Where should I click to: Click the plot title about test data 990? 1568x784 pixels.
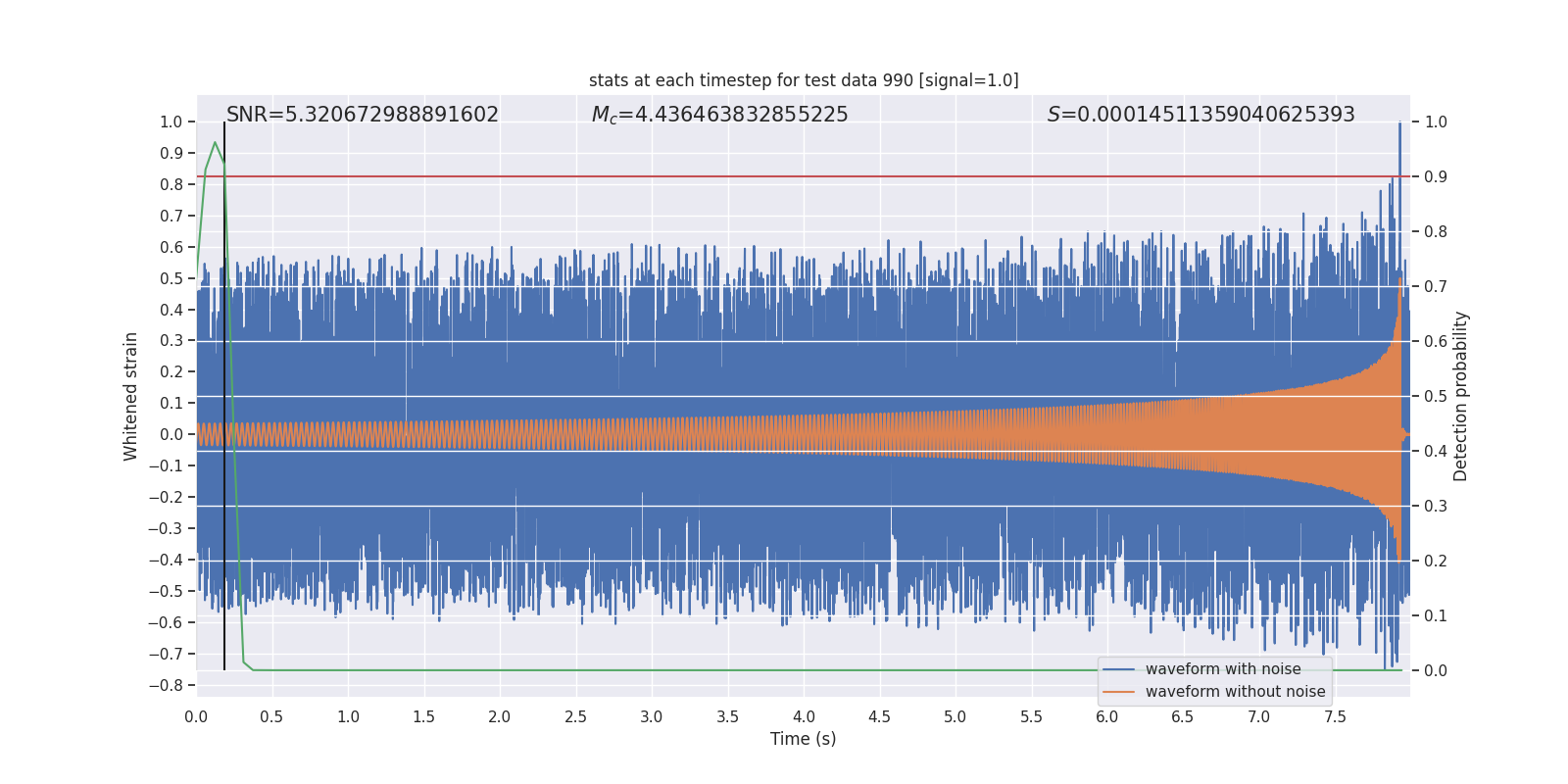(x=804, y=80)
